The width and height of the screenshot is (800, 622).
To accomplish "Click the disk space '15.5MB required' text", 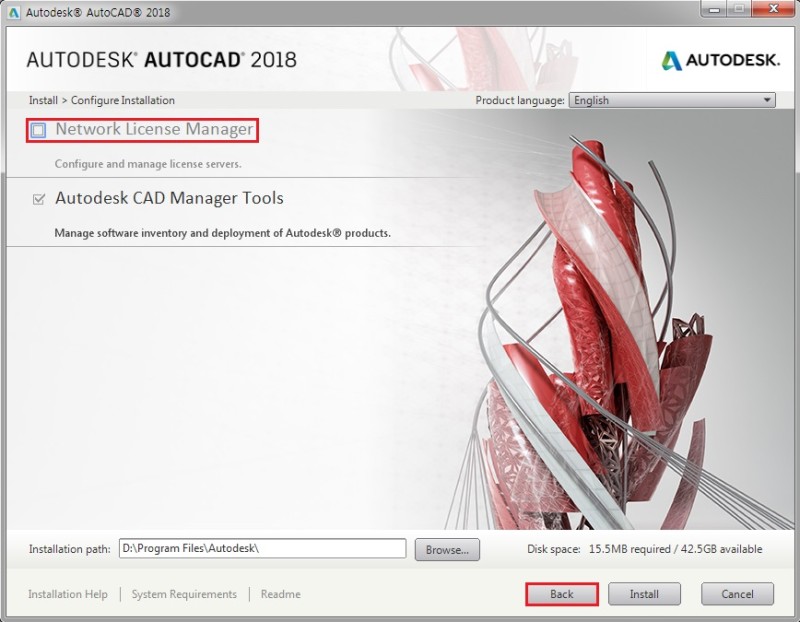I will 630,549.
